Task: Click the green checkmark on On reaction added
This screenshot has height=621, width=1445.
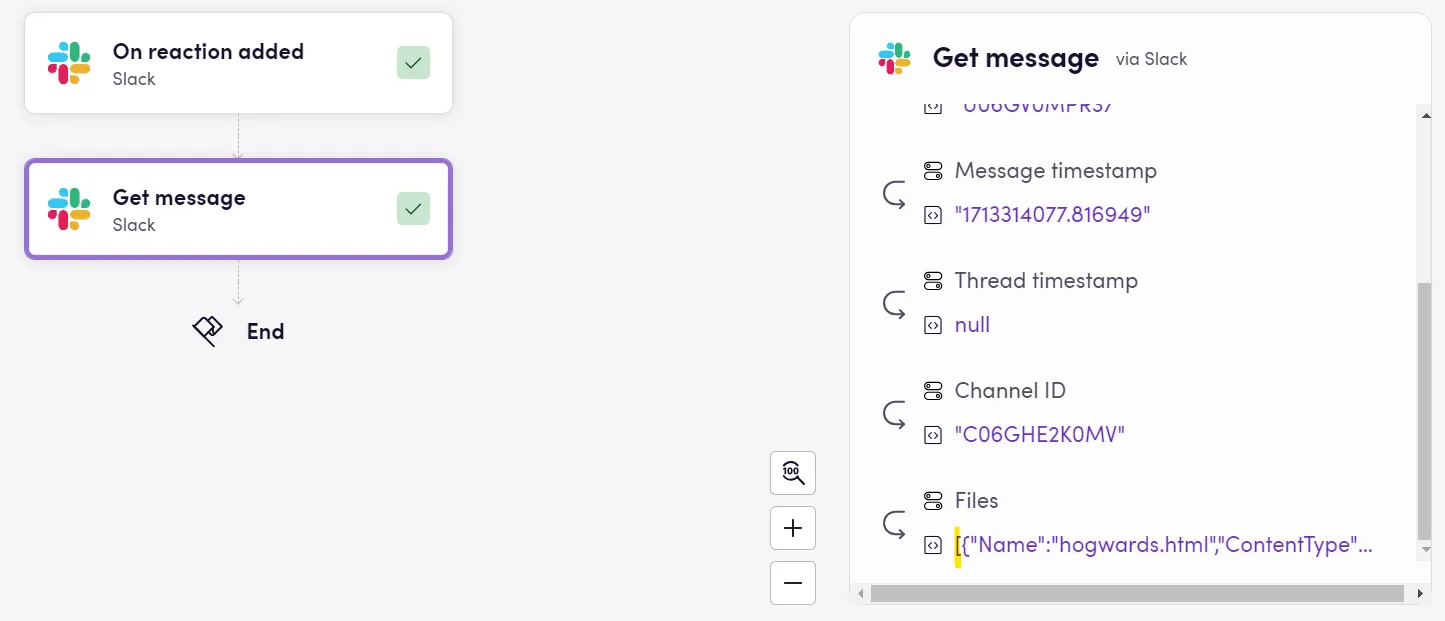Action: click(413, 62)
